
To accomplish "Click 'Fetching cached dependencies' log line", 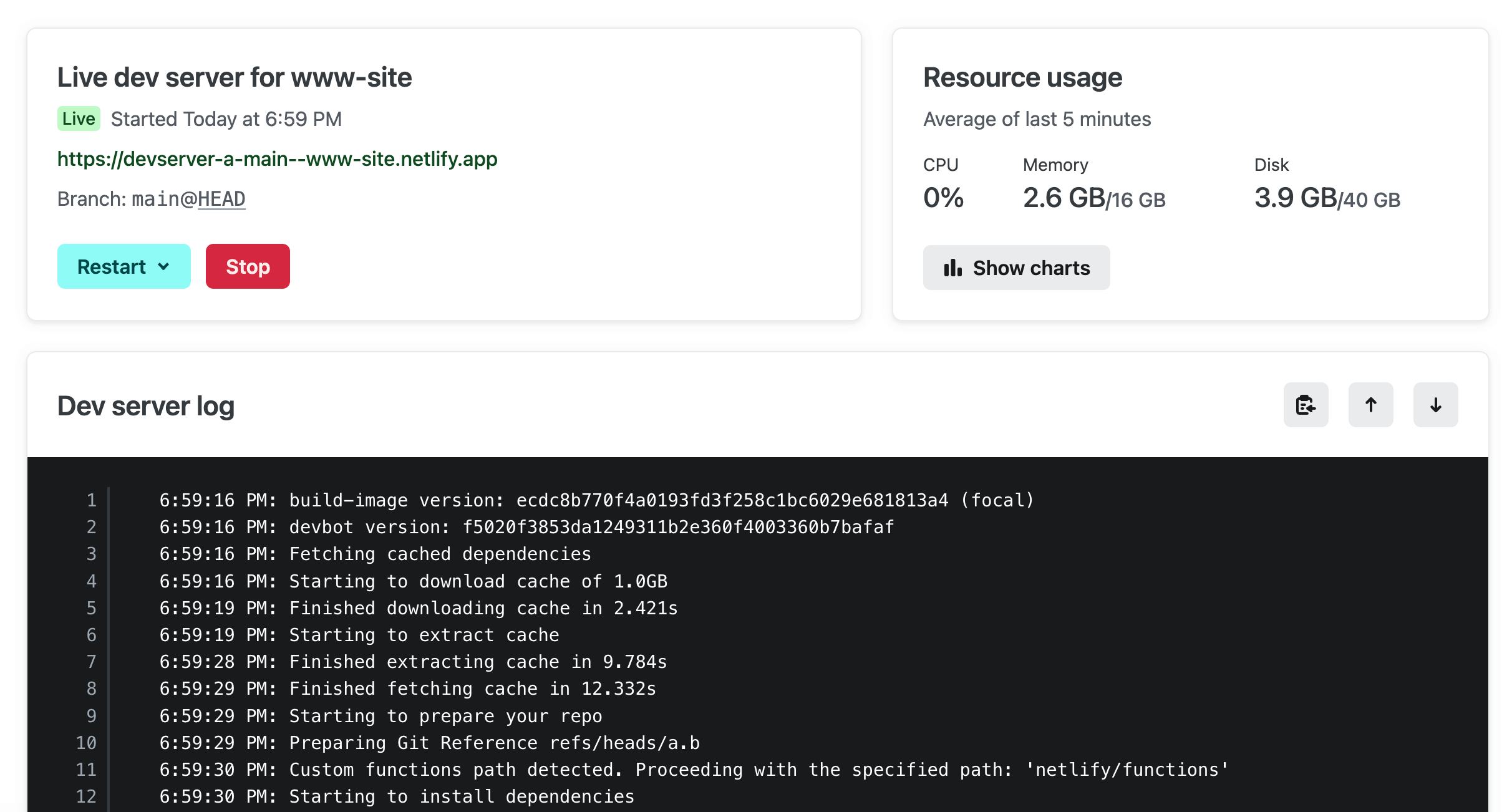I will tap(375, 554).
